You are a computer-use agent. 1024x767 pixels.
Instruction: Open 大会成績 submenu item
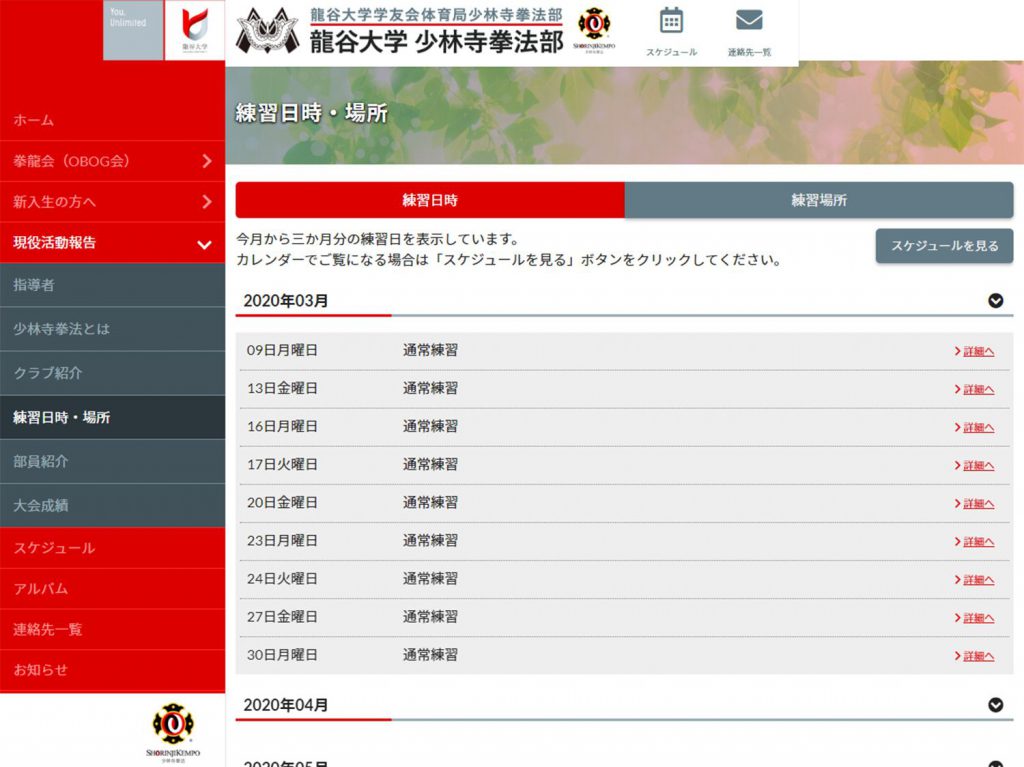(x=112, y=505)
